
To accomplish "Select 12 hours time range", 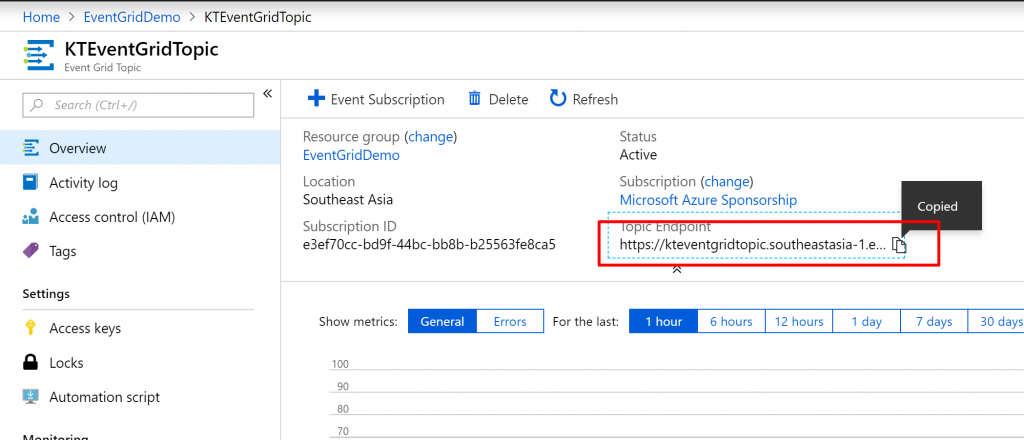I will 799,321.
